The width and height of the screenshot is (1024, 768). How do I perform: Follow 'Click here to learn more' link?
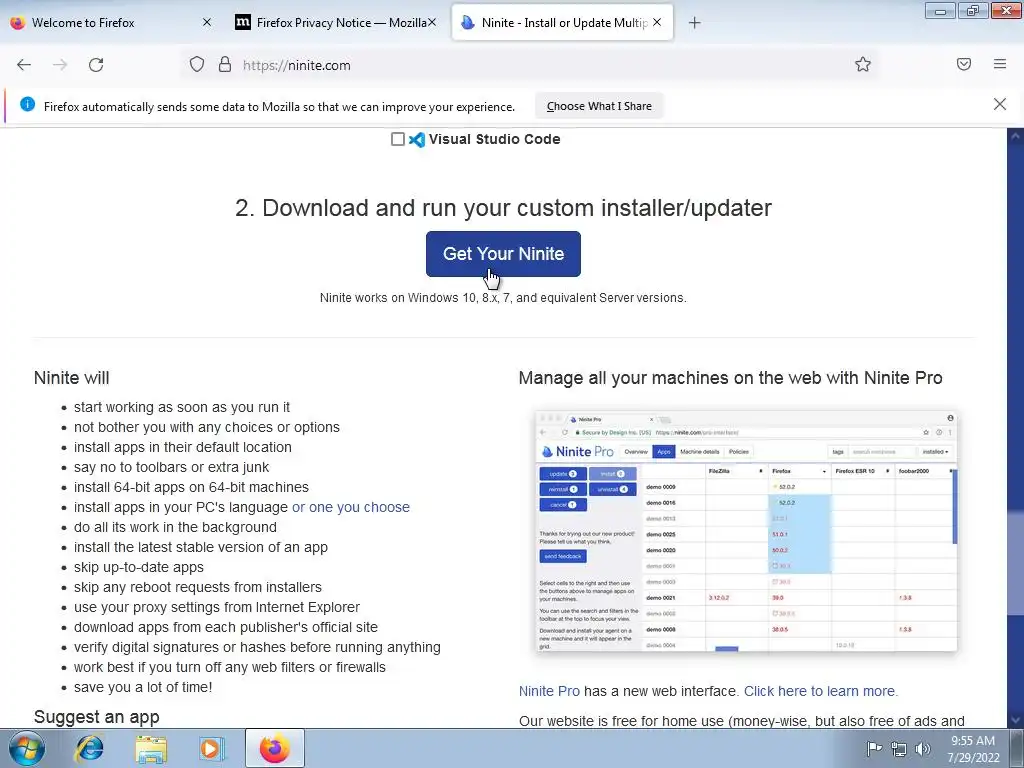(821, 691)
